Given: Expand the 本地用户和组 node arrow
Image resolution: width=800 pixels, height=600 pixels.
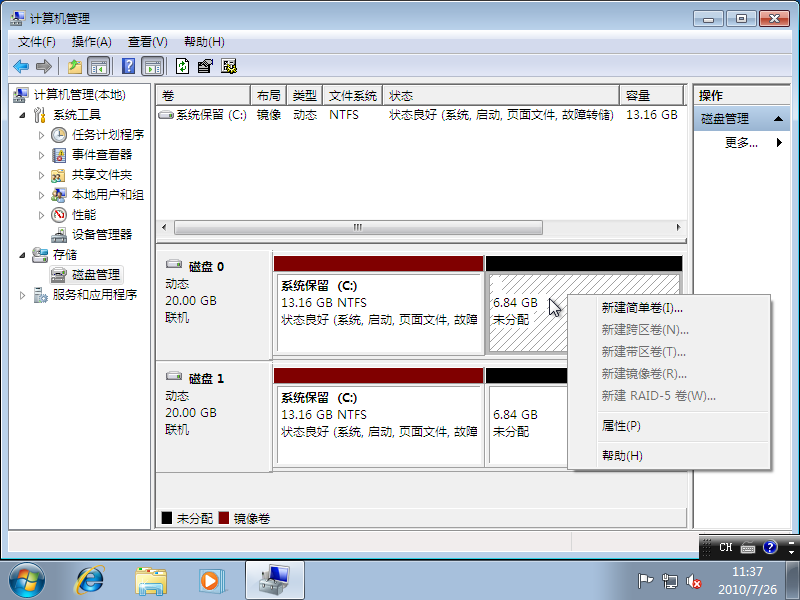Looking at the screenshot, I should pos(41,195).
